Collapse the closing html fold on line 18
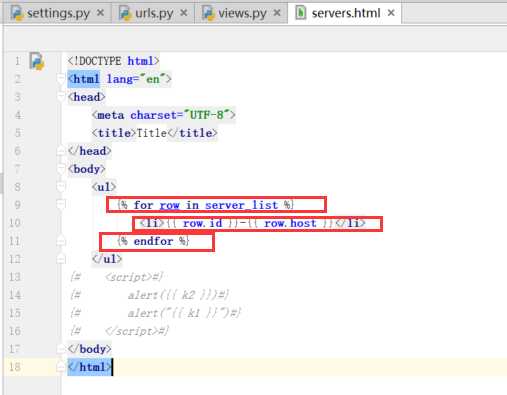 [61, 367]
